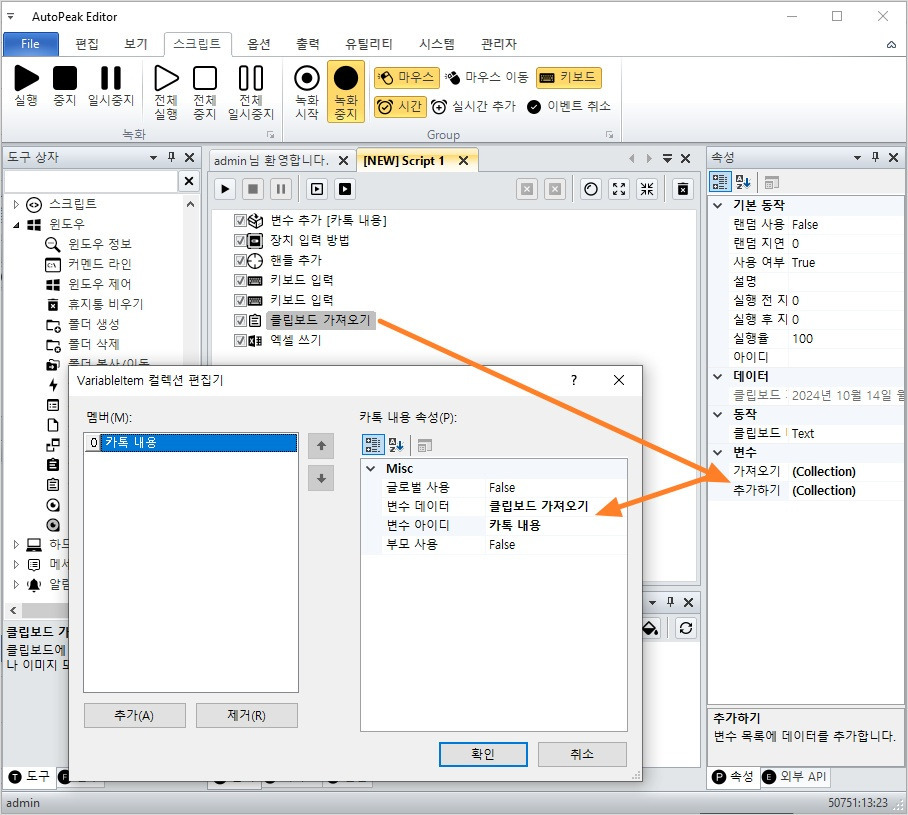Click the expand-all arrows icon in script toolbar

click(619, 189)
